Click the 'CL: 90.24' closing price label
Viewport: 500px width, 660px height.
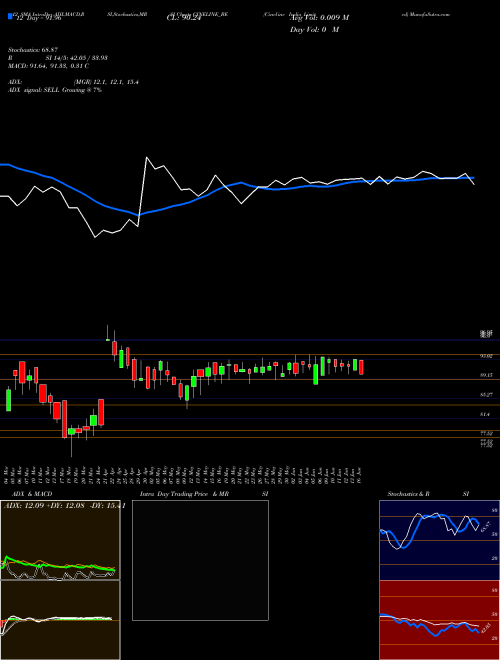(184, 18)
